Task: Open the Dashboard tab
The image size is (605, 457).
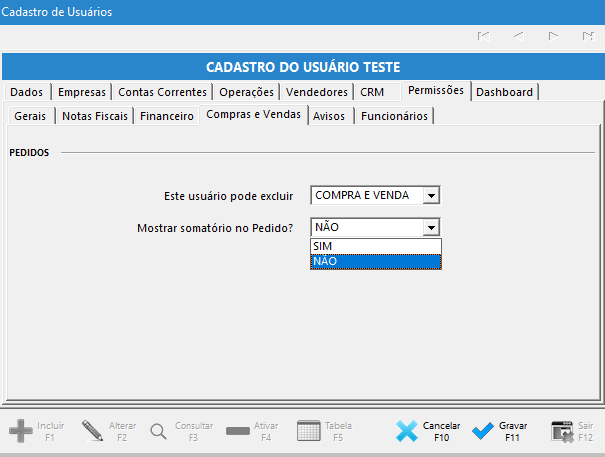Action: click(x=504, y=92)
